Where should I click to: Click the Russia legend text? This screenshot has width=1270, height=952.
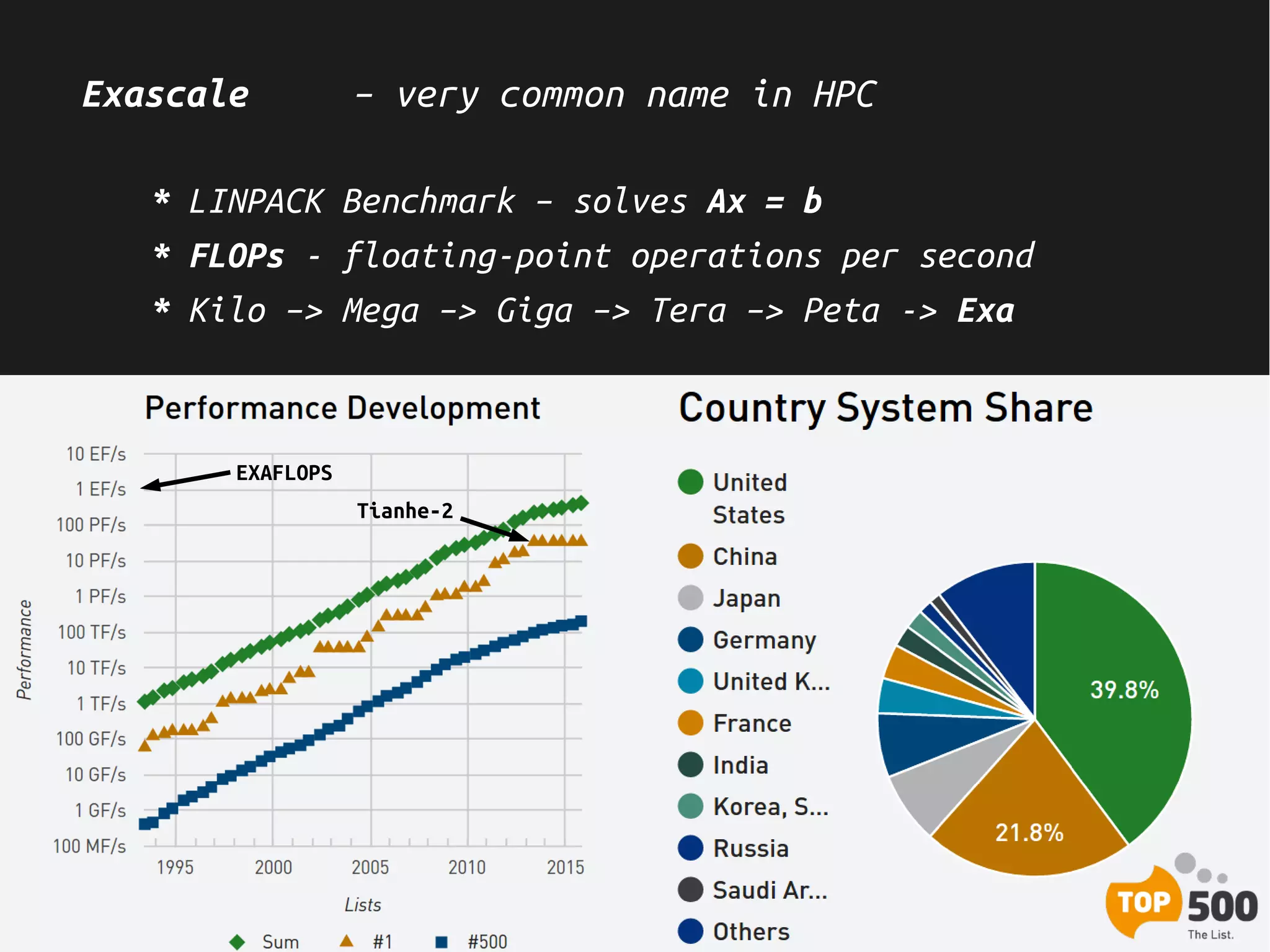tap(751, 848)
